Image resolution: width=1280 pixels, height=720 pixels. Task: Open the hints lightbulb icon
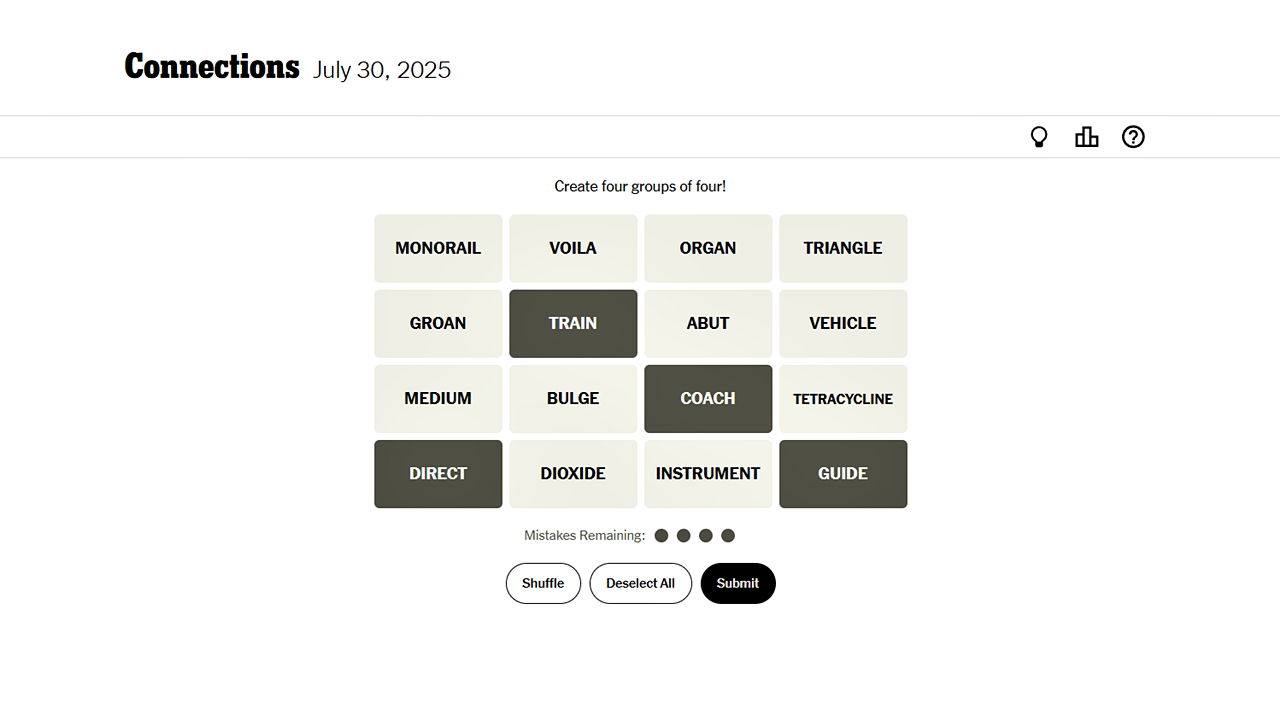[x=1039, y=137]
